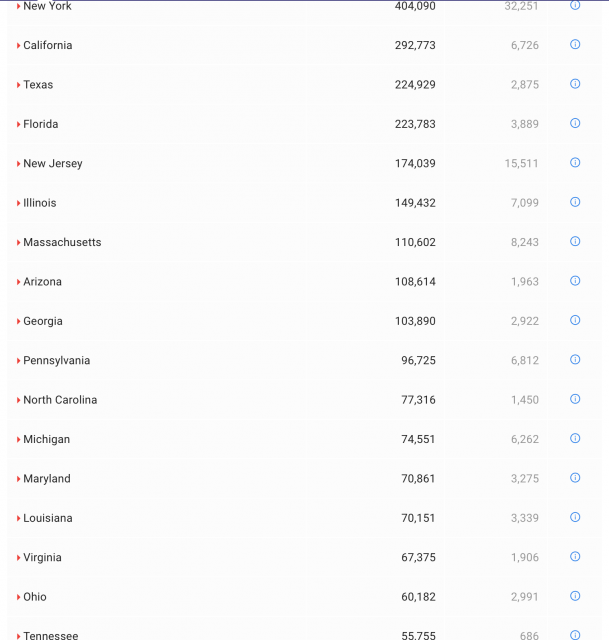
Task: Click info icon beside Michigan
Action: pos(575,438)
